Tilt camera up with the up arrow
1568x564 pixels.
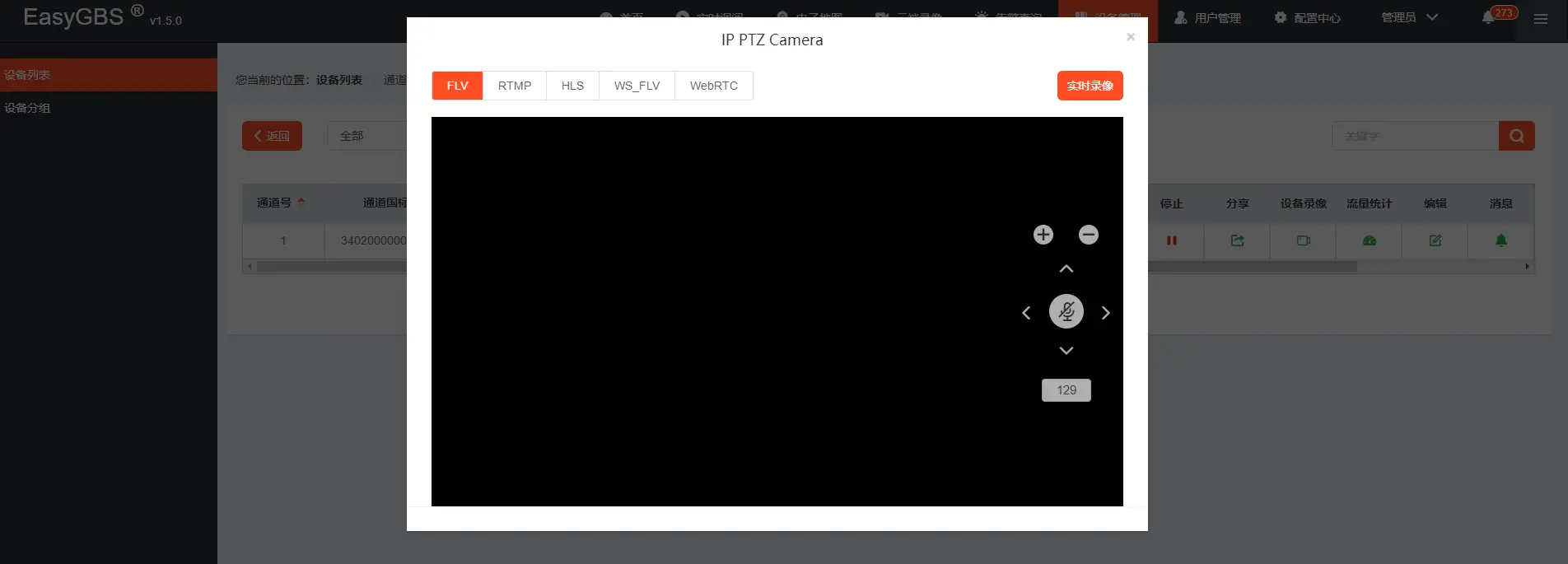(x=1066, y=269)
